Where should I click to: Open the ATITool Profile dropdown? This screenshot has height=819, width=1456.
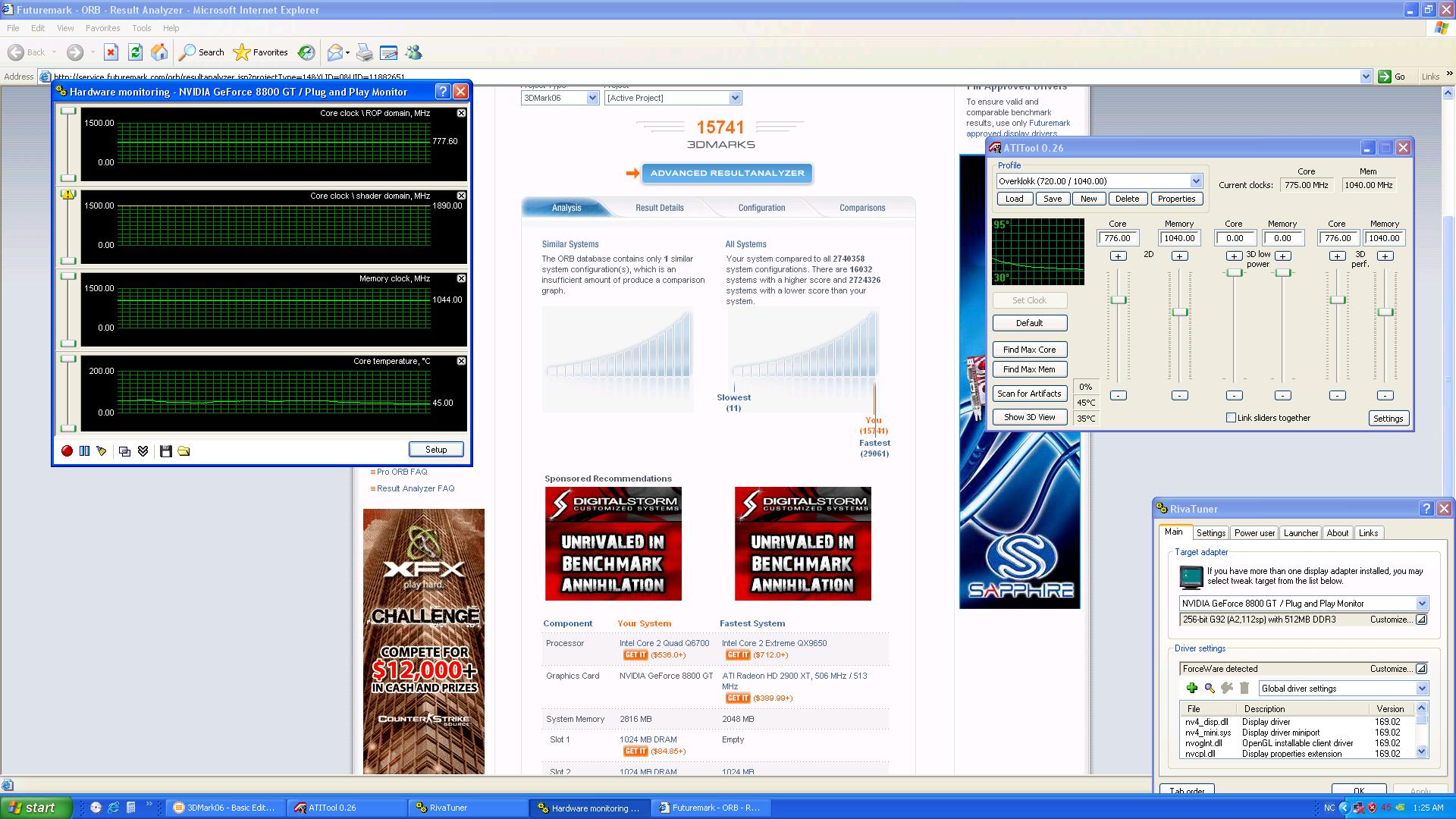[x=1195, y=181]
